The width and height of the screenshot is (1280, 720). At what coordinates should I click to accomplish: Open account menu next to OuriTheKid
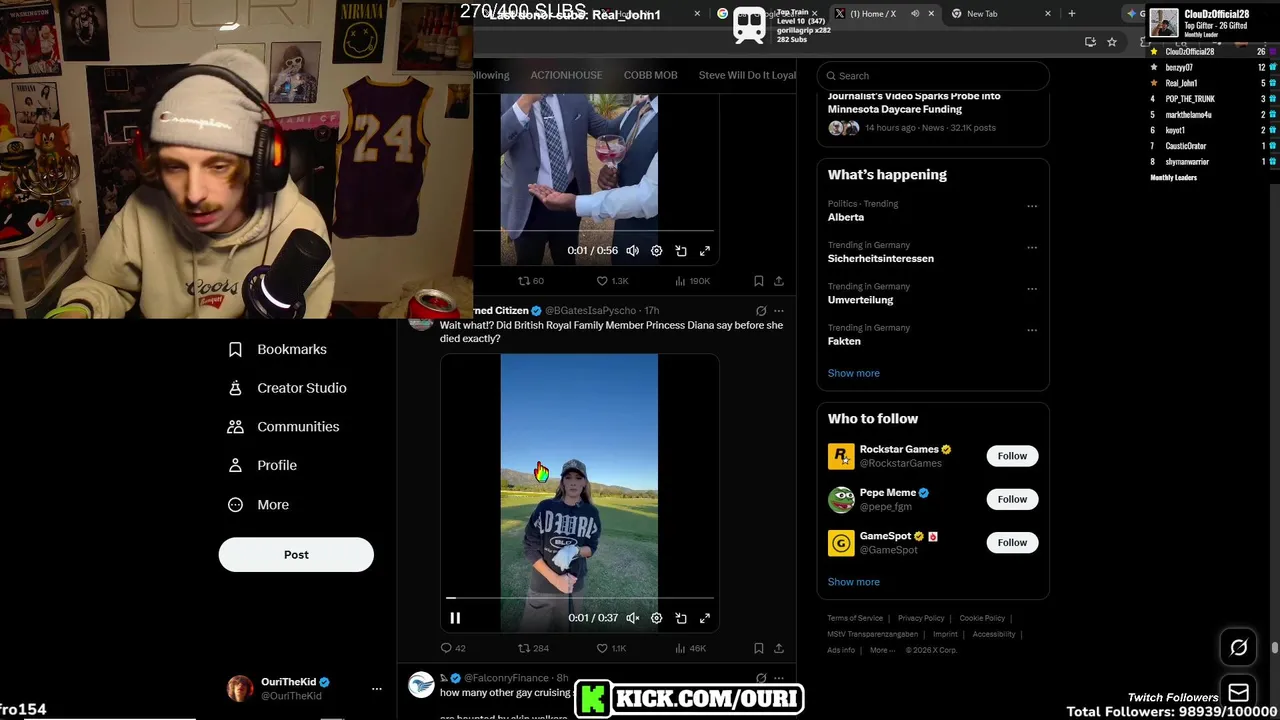(377, 689)
